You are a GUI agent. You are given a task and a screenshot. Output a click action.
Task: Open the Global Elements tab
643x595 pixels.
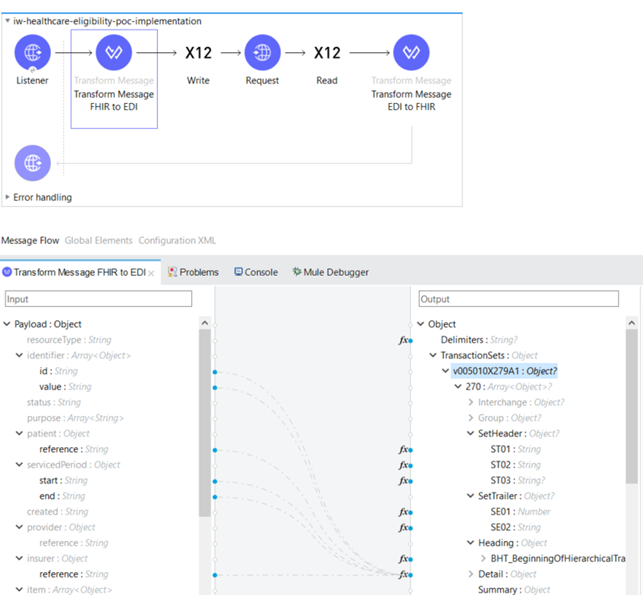coord(98,240)
